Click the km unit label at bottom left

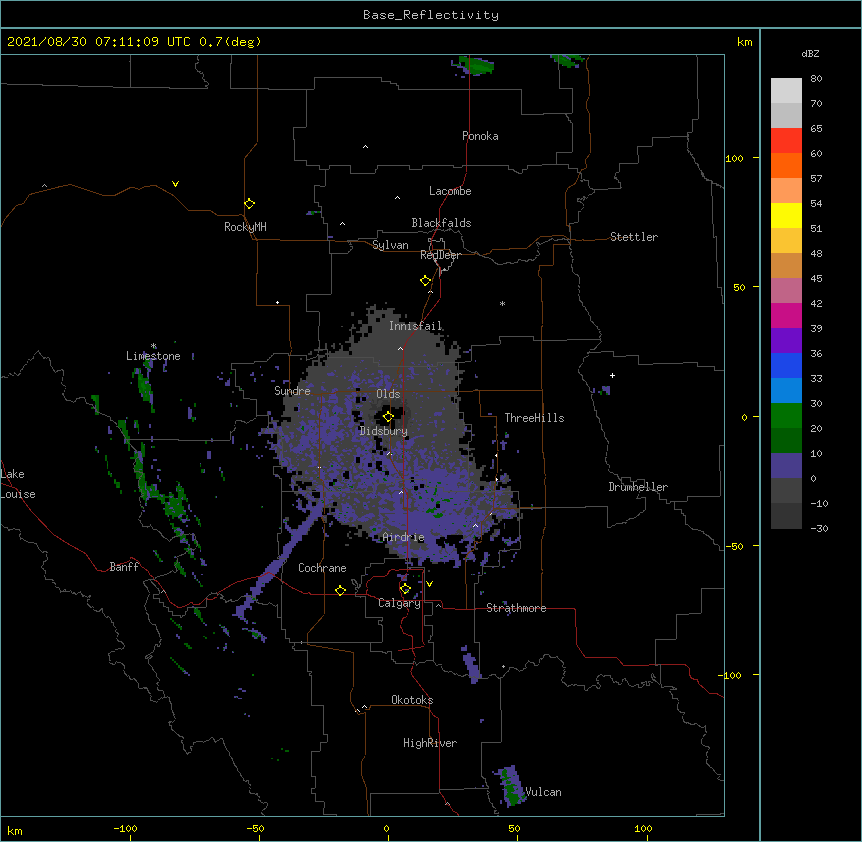15,830
